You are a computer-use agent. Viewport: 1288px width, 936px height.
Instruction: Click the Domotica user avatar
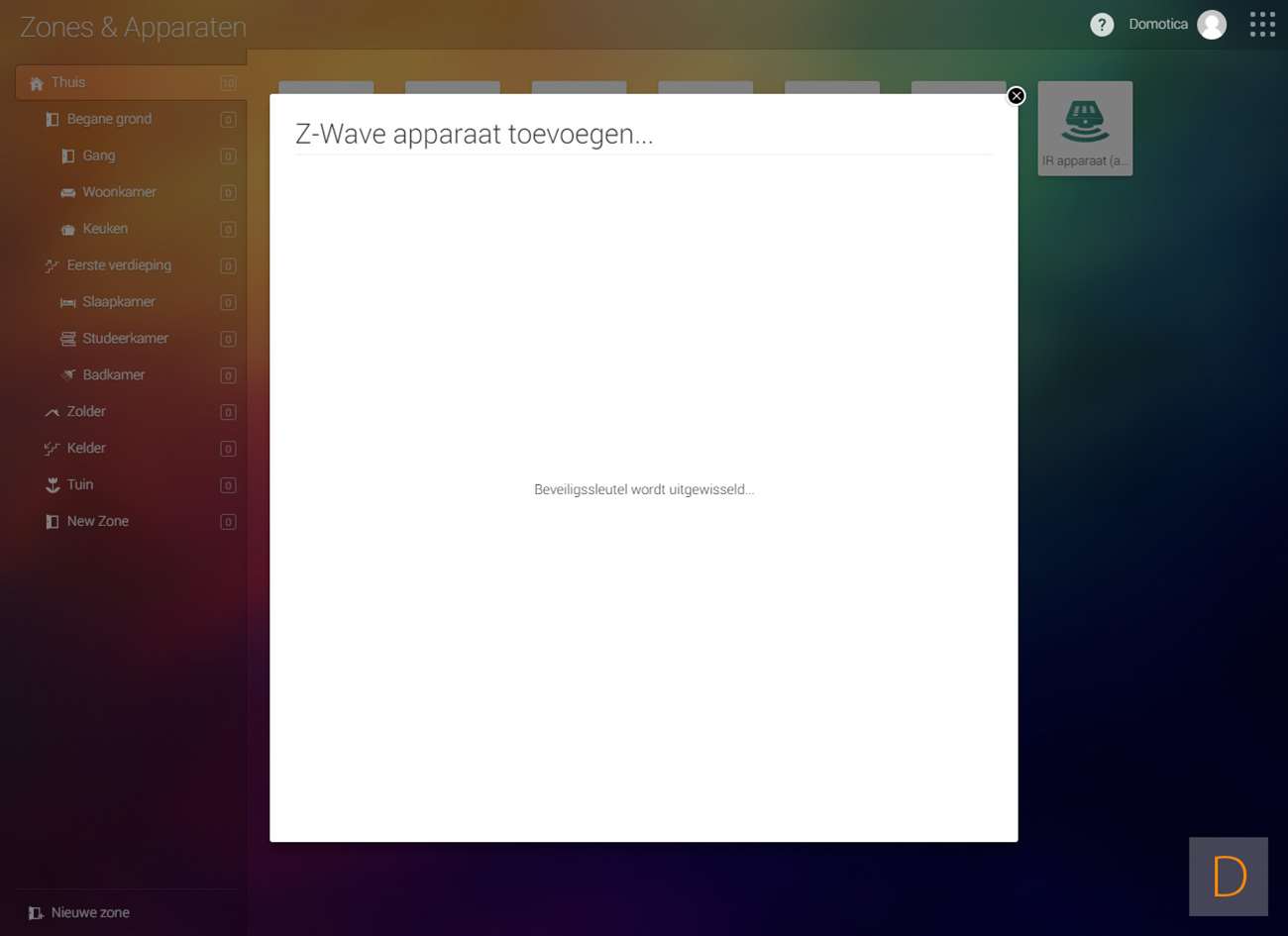click(1211, 25)
